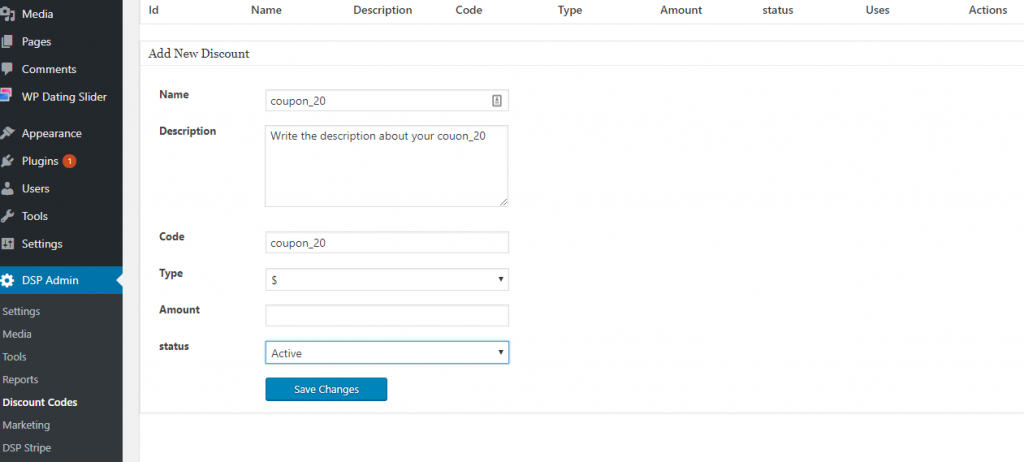Click the Comments bubble icon
The image size is (1024, 462).
tap(8, 69)
